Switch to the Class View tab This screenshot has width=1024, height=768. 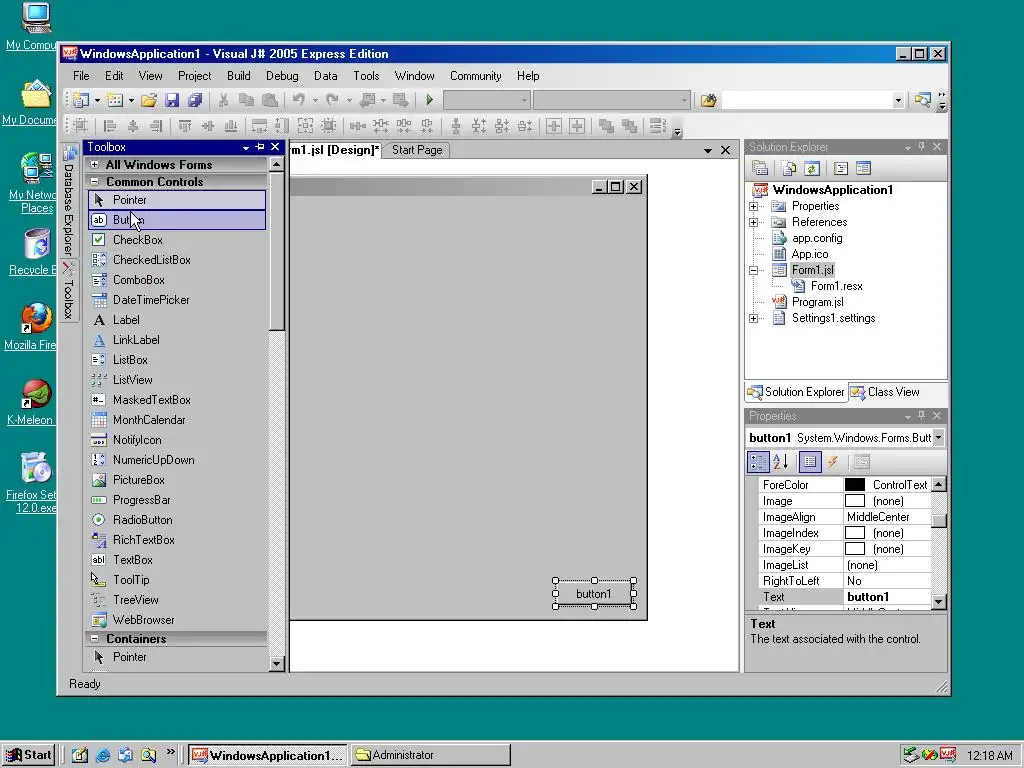point(886,392)
